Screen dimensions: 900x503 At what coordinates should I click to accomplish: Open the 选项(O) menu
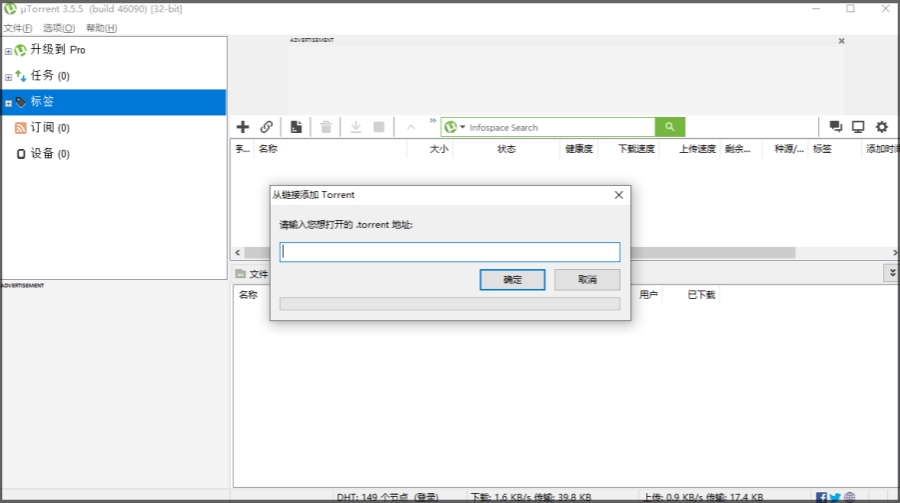(x=59, y=28)
